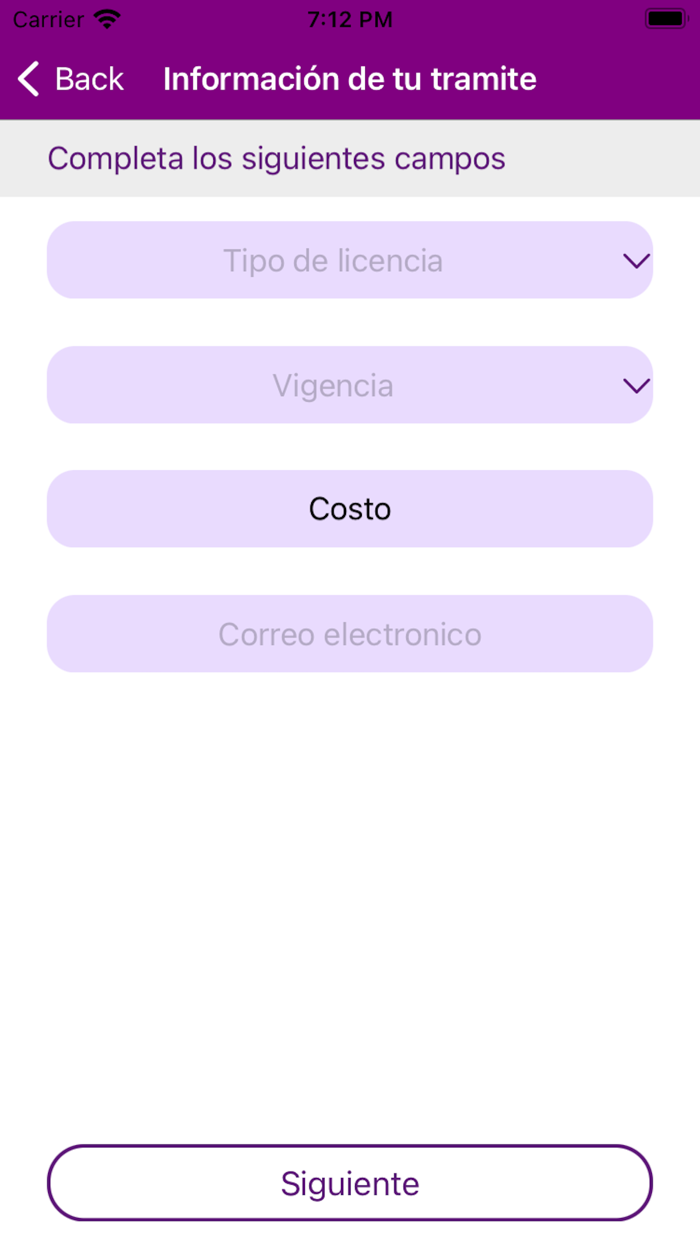Tap Siguiente to continue the tramite
This screenshot has width=700, height=1244.
click(x=350, y=1182)
